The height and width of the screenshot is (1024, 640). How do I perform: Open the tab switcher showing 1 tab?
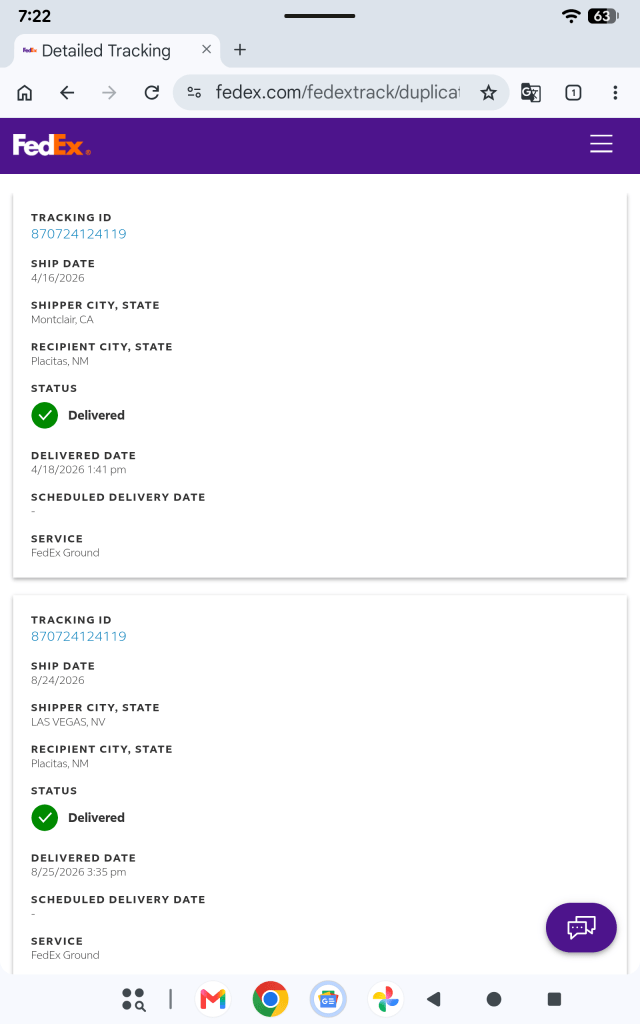click(573, 93)
